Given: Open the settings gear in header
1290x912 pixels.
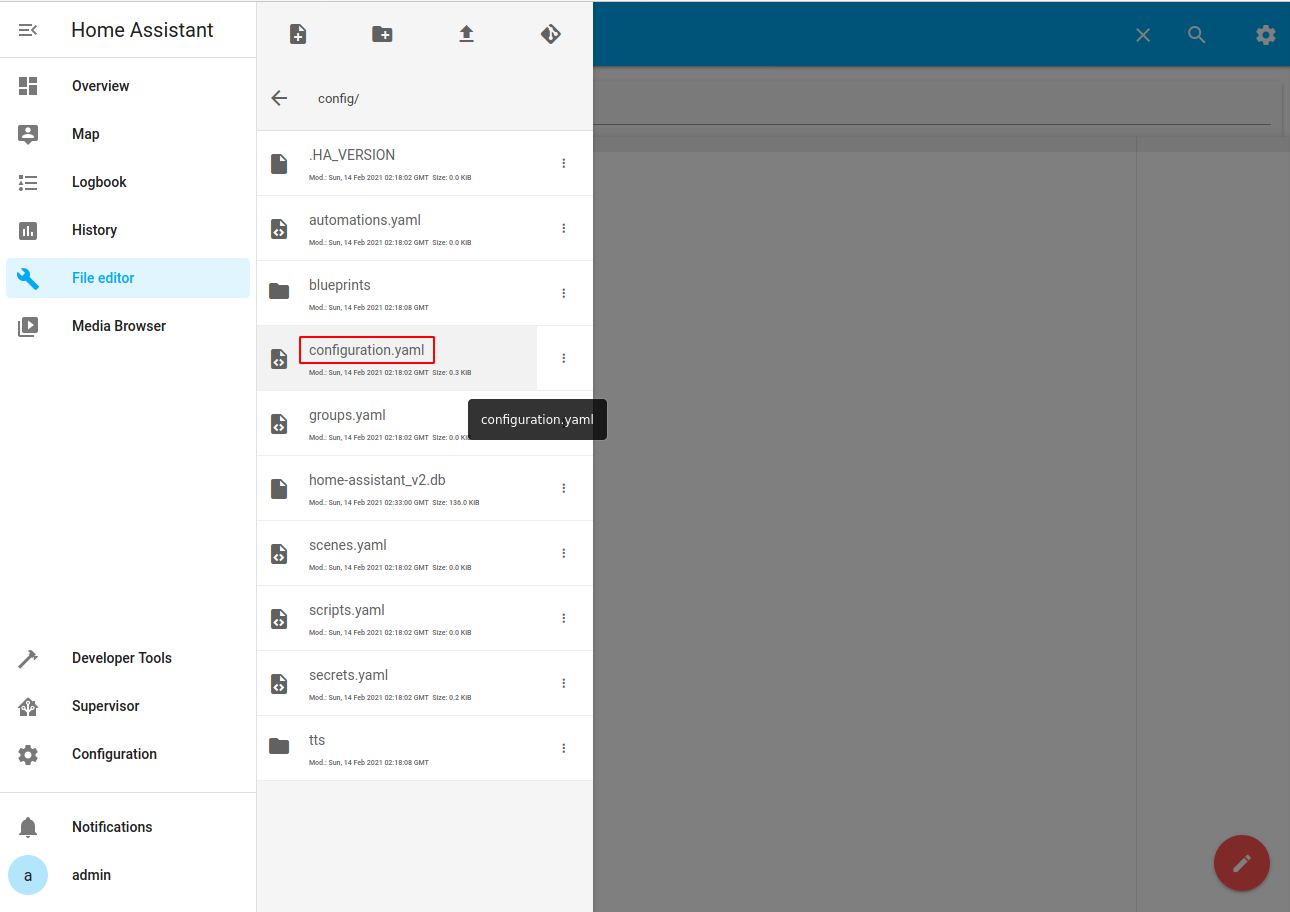Looking at the screenshot, I should 1265,35.
